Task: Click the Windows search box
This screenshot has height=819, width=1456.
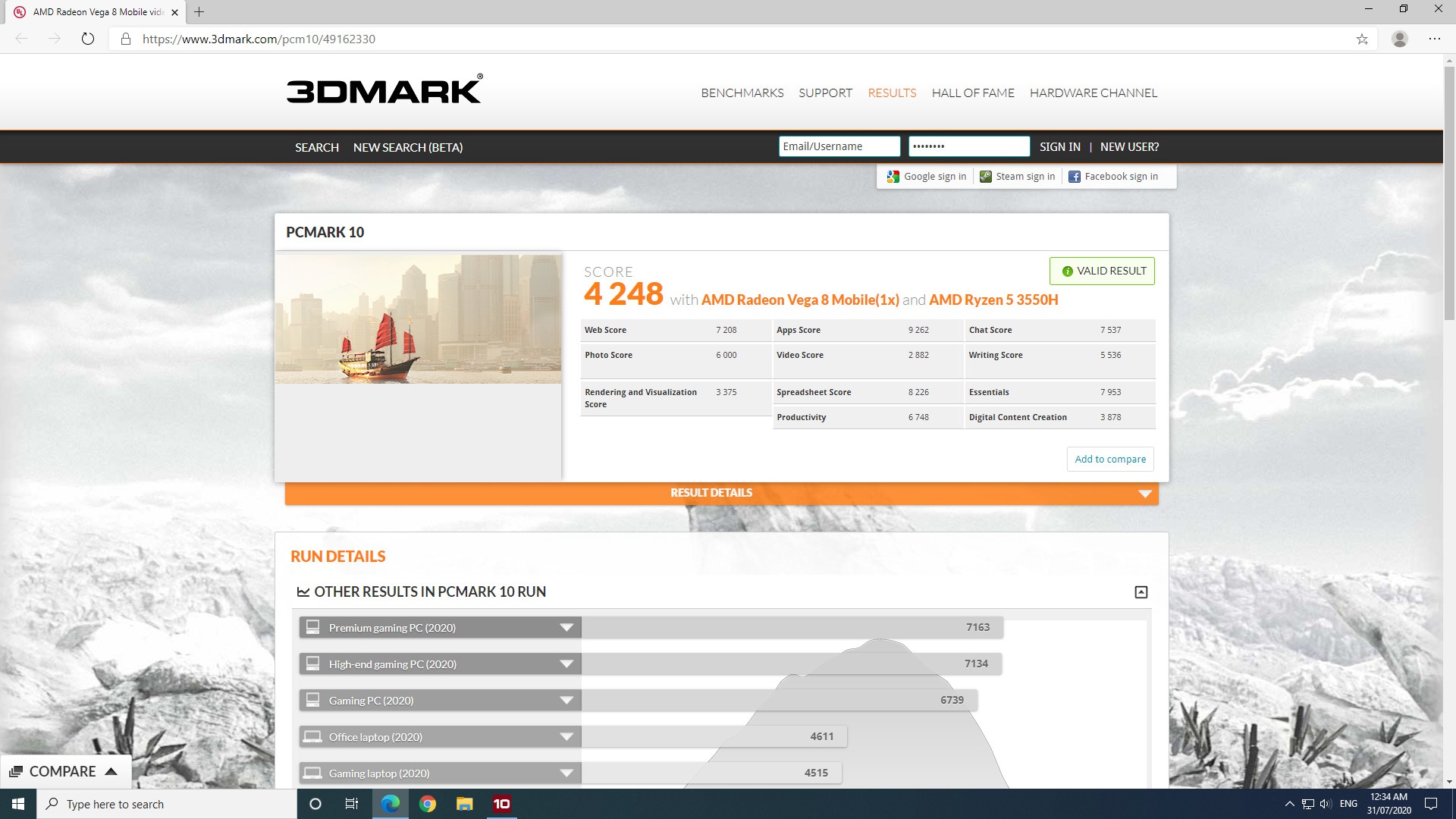Action: (x=167, y=804)
